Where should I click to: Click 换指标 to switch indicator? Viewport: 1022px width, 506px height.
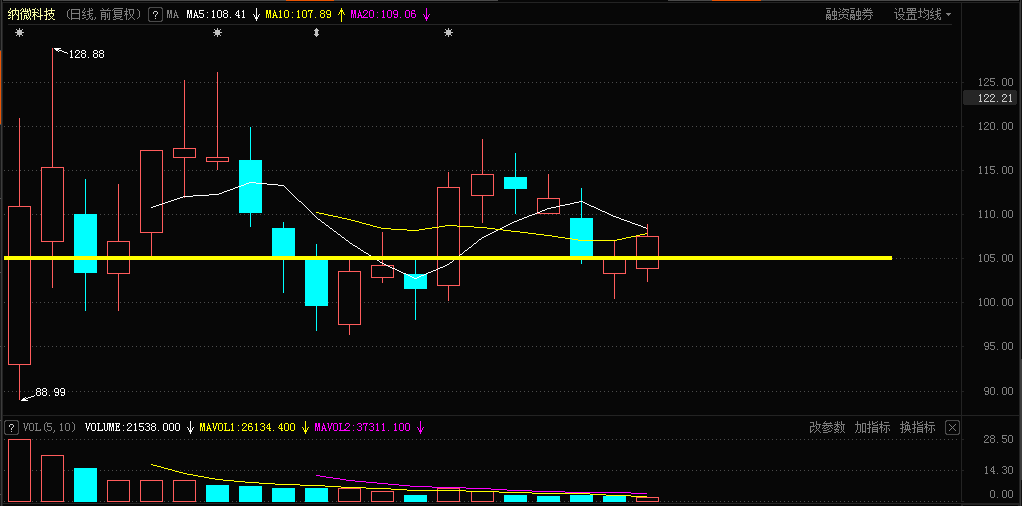pos(917,427)
